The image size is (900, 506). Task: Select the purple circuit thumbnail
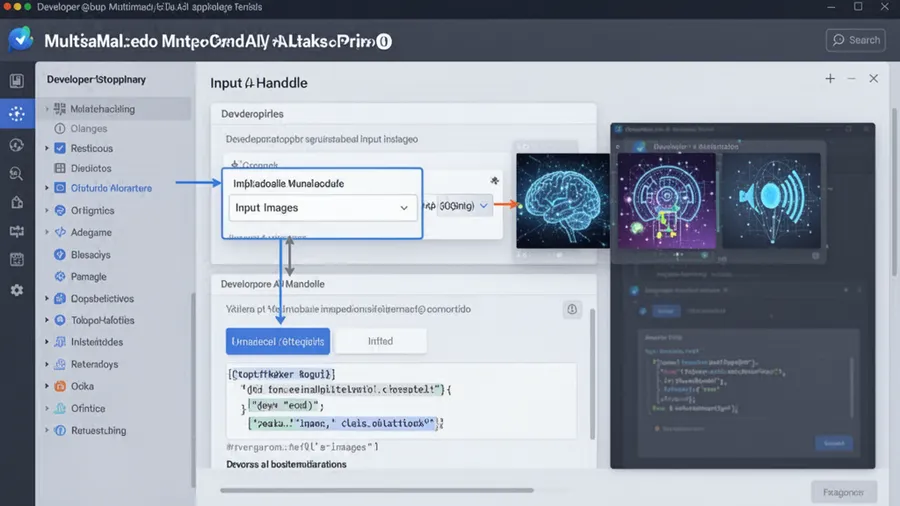point(666,201)
